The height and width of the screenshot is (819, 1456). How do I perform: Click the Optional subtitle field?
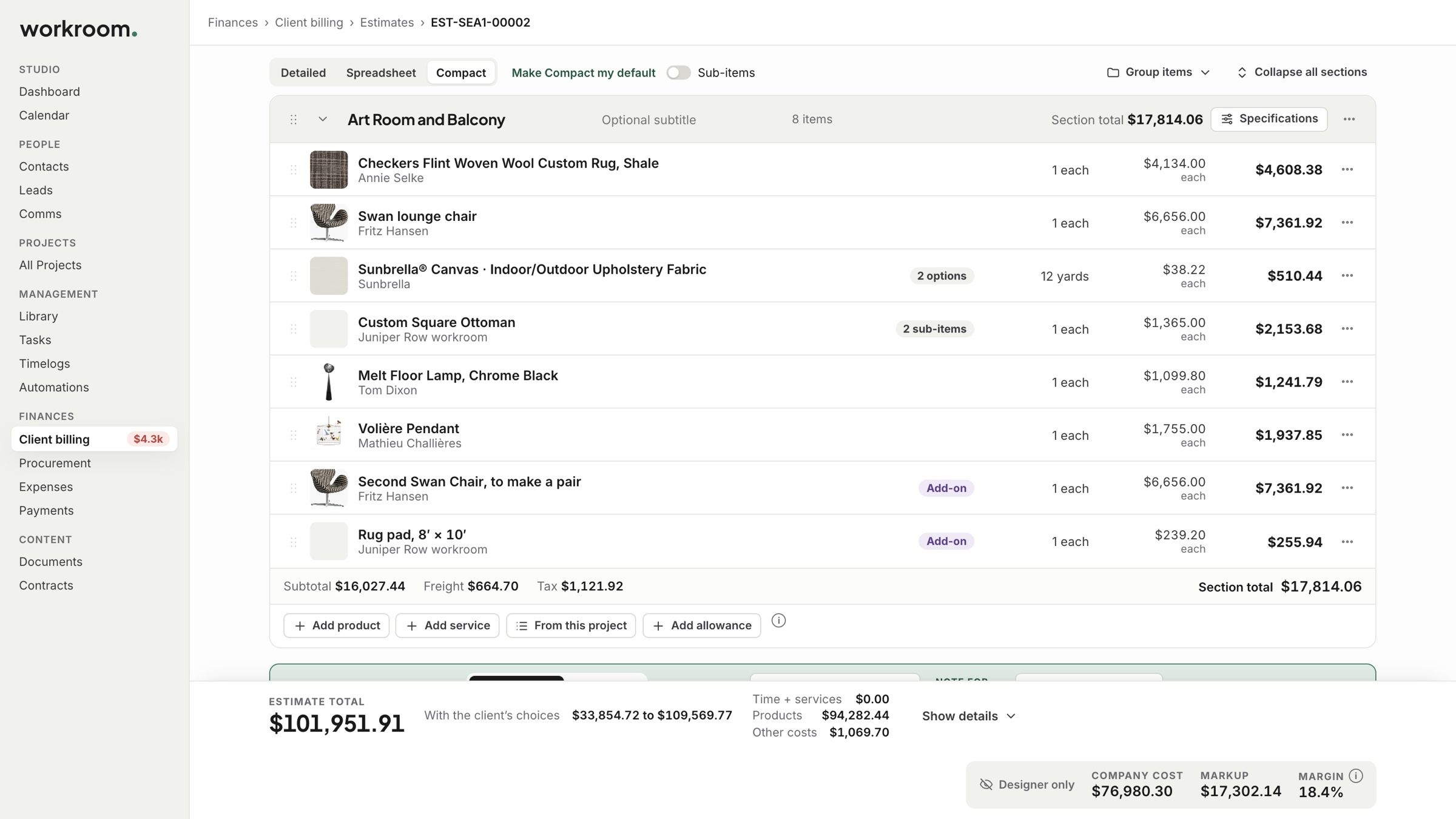[649, 120]
